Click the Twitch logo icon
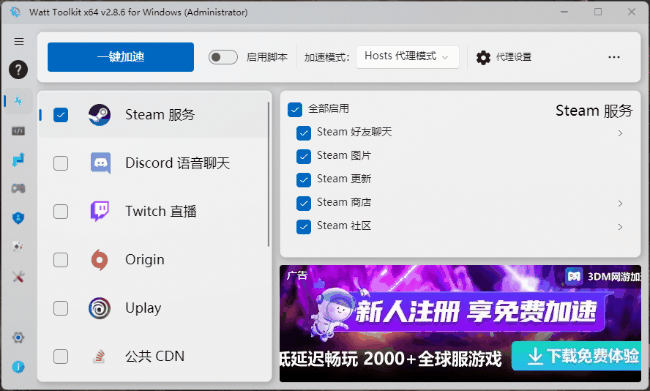The width and height of the screenshot is (650, 391). click(x=100, y=211)
